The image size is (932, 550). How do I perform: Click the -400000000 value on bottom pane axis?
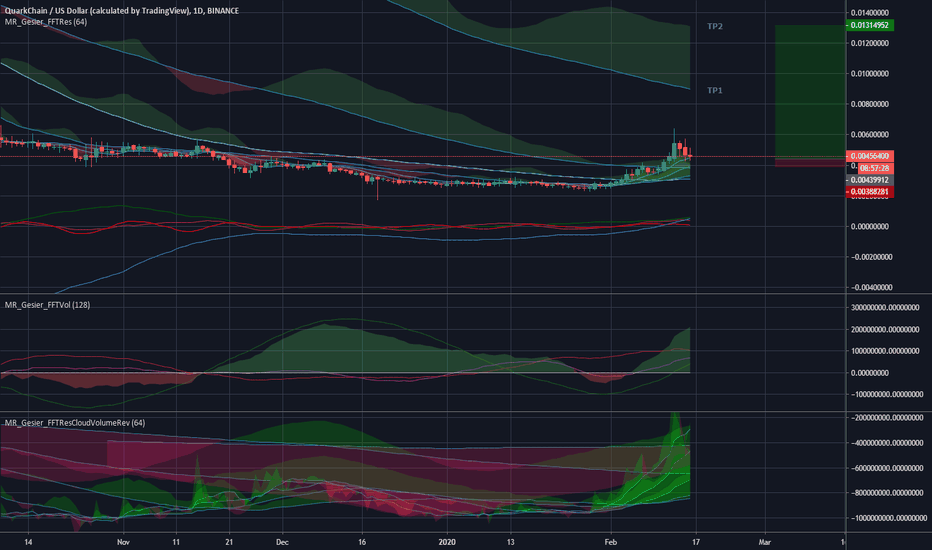point(886,443)
